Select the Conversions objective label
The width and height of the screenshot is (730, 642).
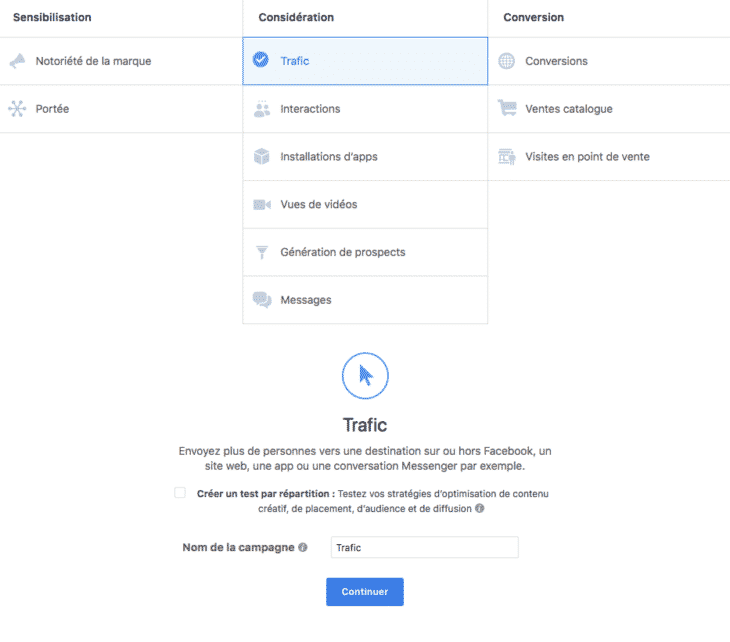(x=556, y=61)
